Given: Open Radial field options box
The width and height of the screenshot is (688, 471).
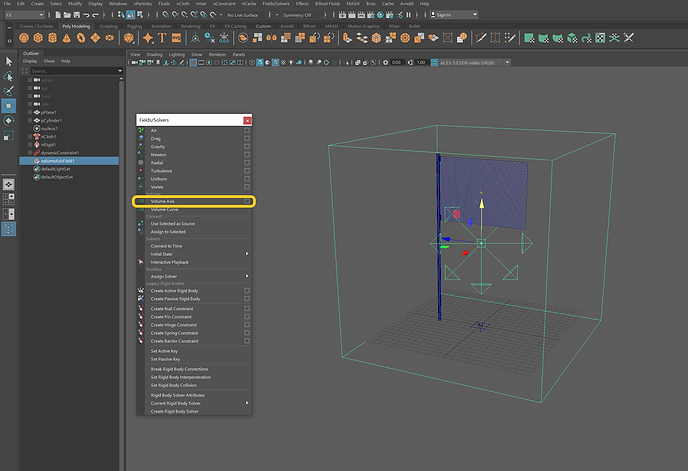Looking at the screenshot, I should click(x=247, y=162).
